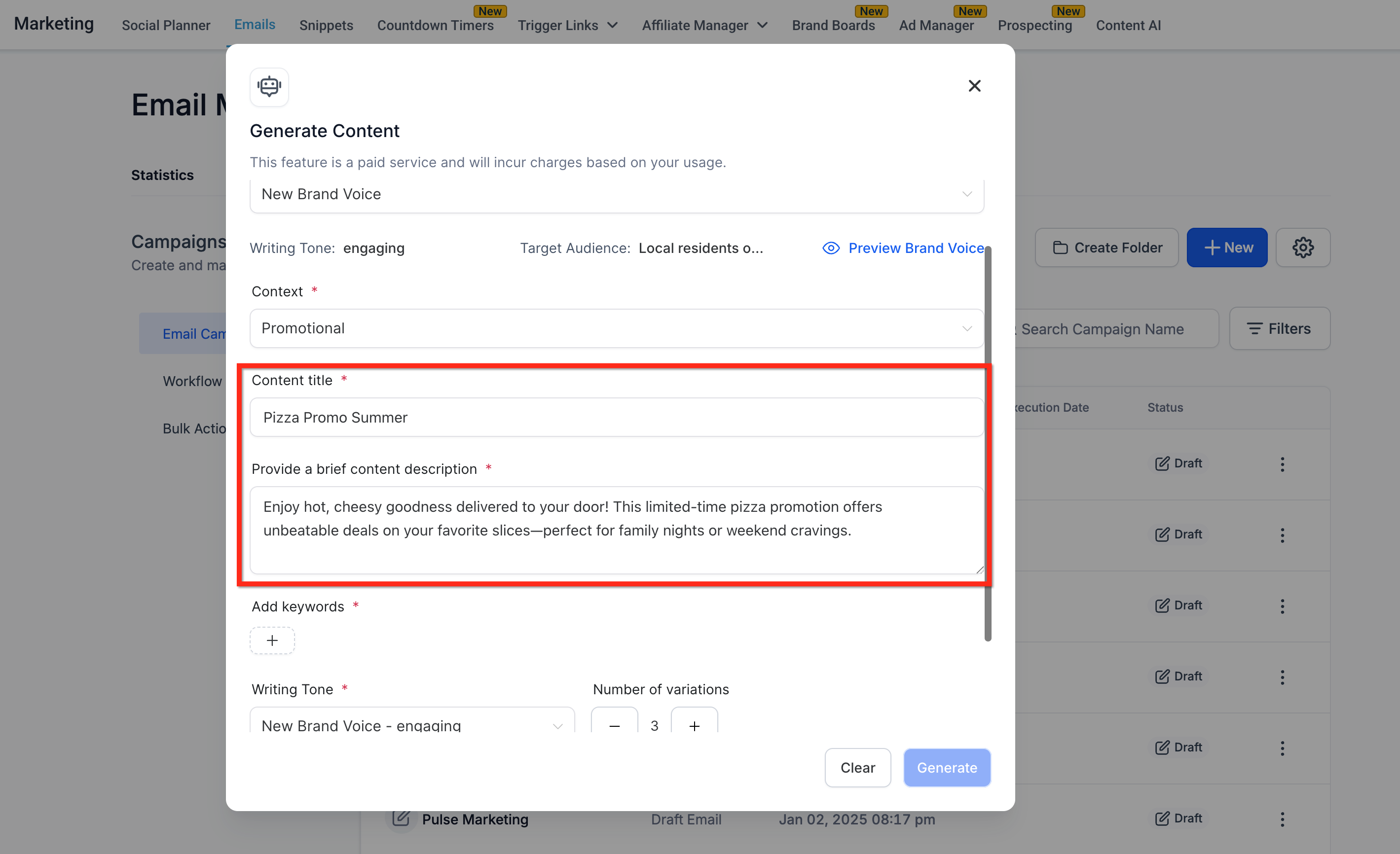
Task: Open the gear settings next to New button
Action: coord(1302,248)
